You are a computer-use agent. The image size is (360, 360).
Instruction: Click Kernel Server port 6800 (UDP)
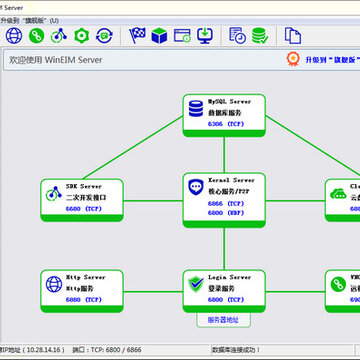tap(226, 213)
